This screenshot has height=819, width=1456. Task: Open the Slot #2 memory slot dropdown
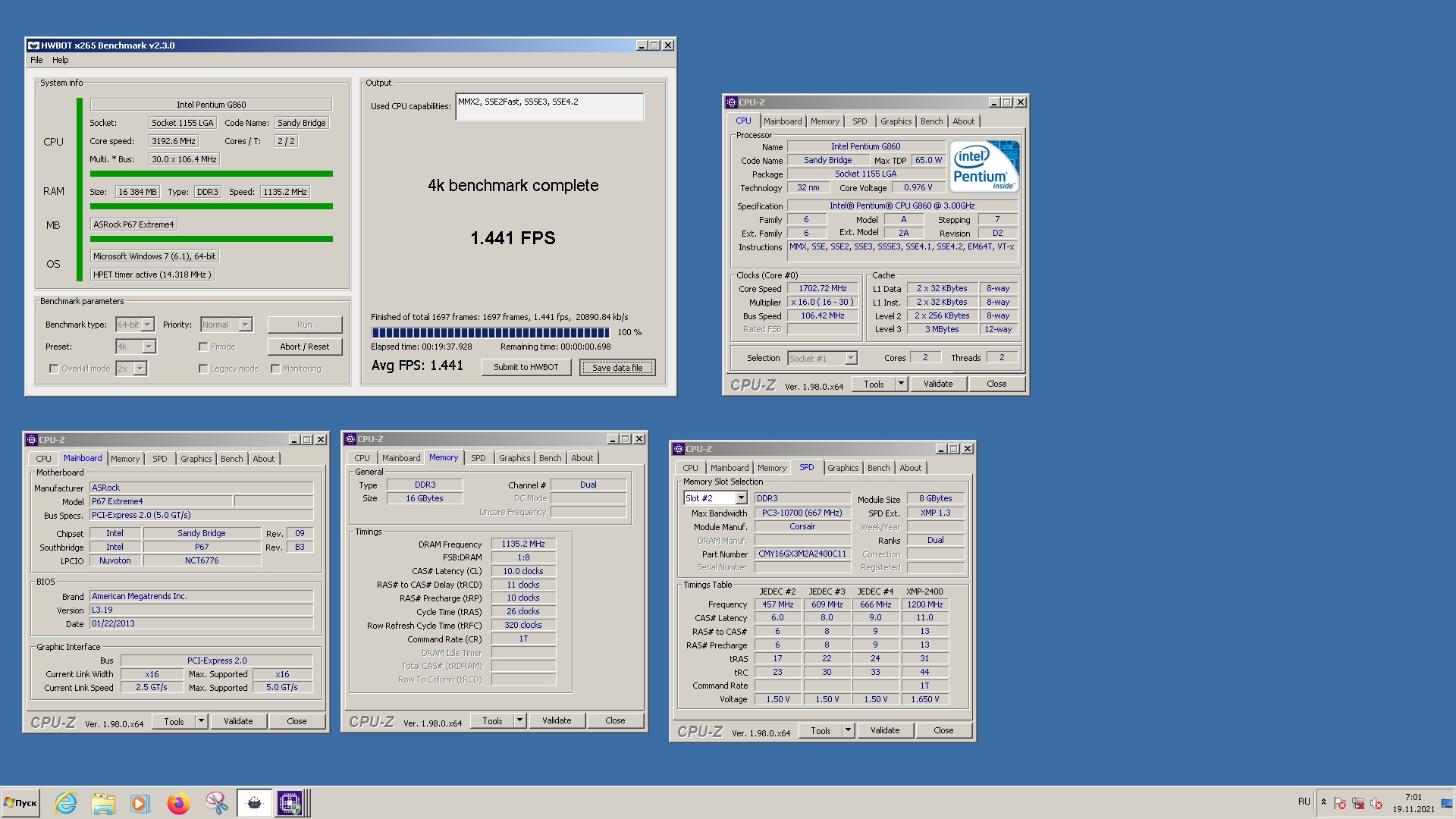coord(741,498)
